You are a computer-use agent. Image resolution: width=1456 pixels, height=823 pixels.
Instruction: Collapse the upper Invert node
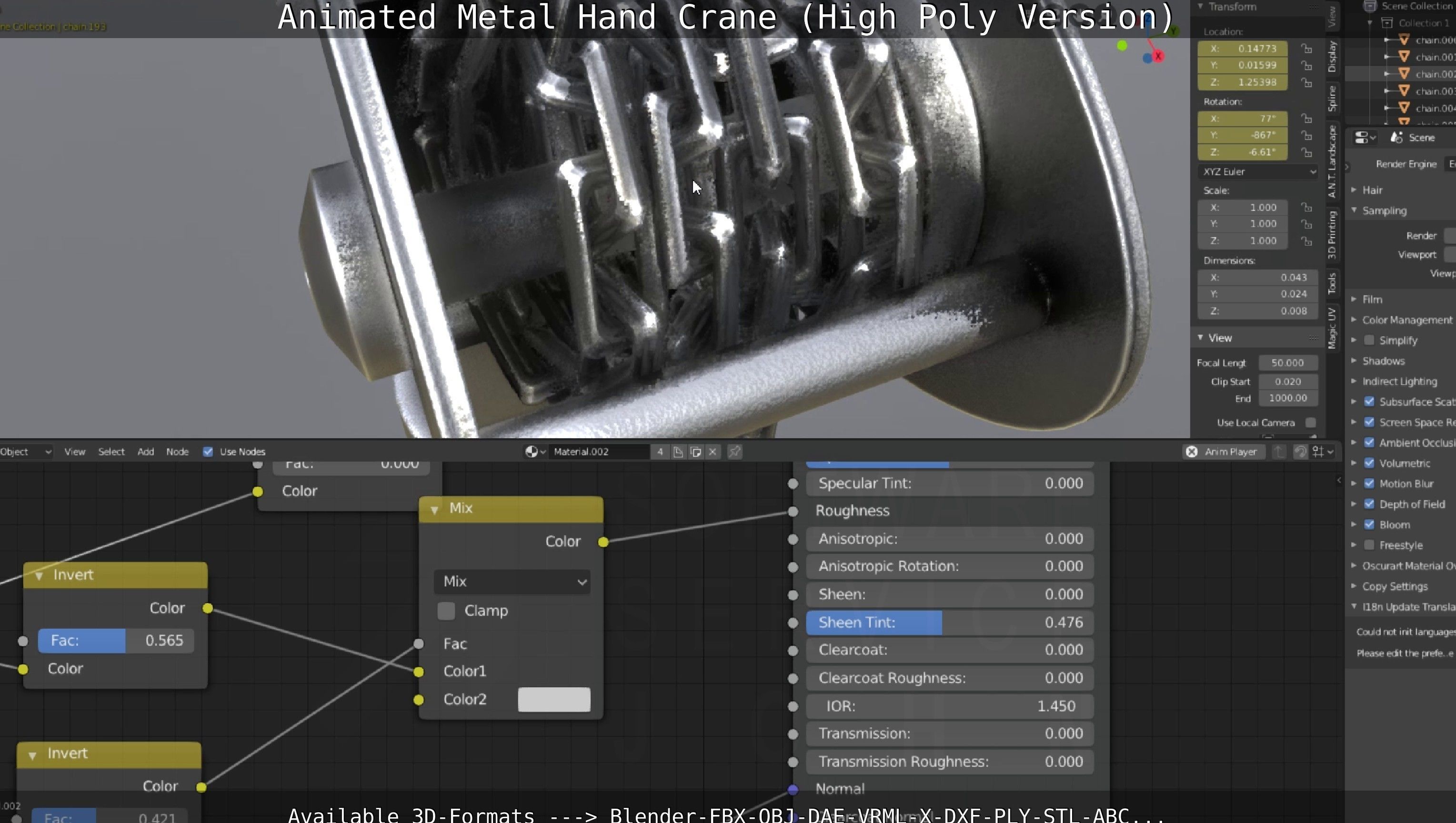(x=39, y=575)
